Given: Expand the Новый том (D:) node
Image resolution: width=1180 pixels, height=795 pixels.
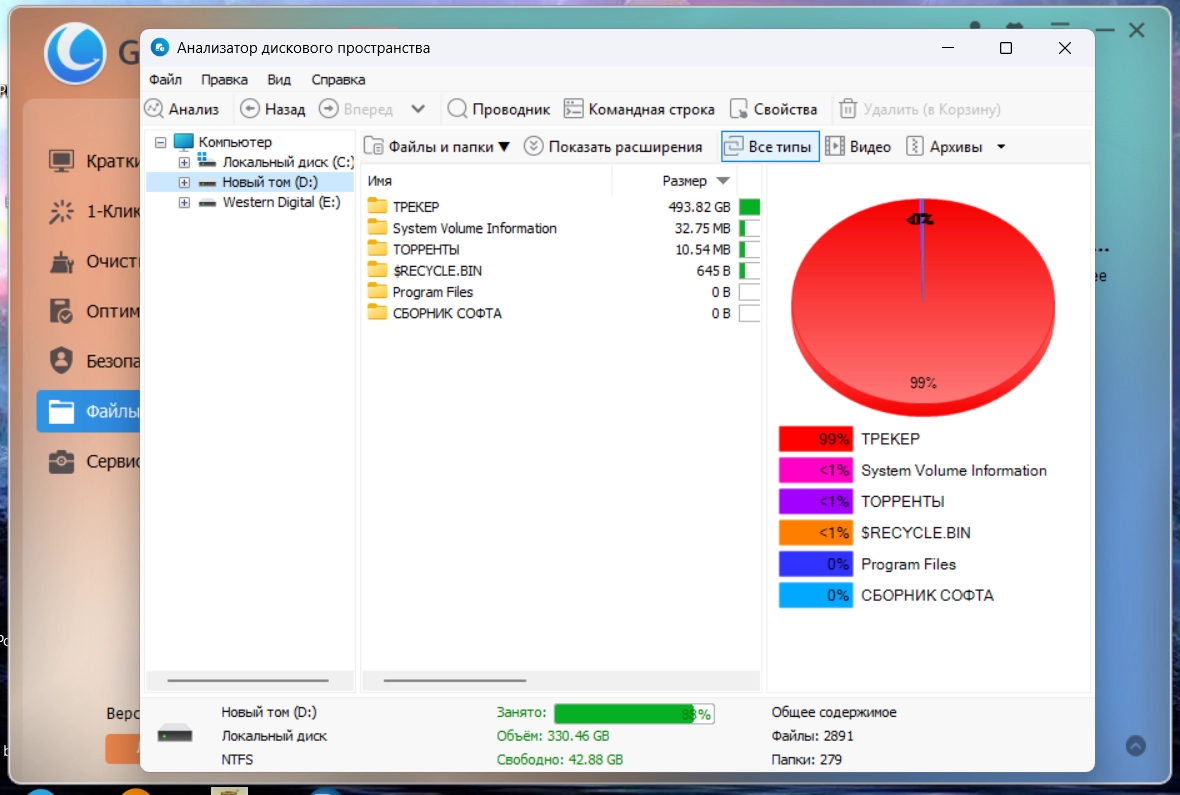Looking at the screenshot, I should point(184,182).
